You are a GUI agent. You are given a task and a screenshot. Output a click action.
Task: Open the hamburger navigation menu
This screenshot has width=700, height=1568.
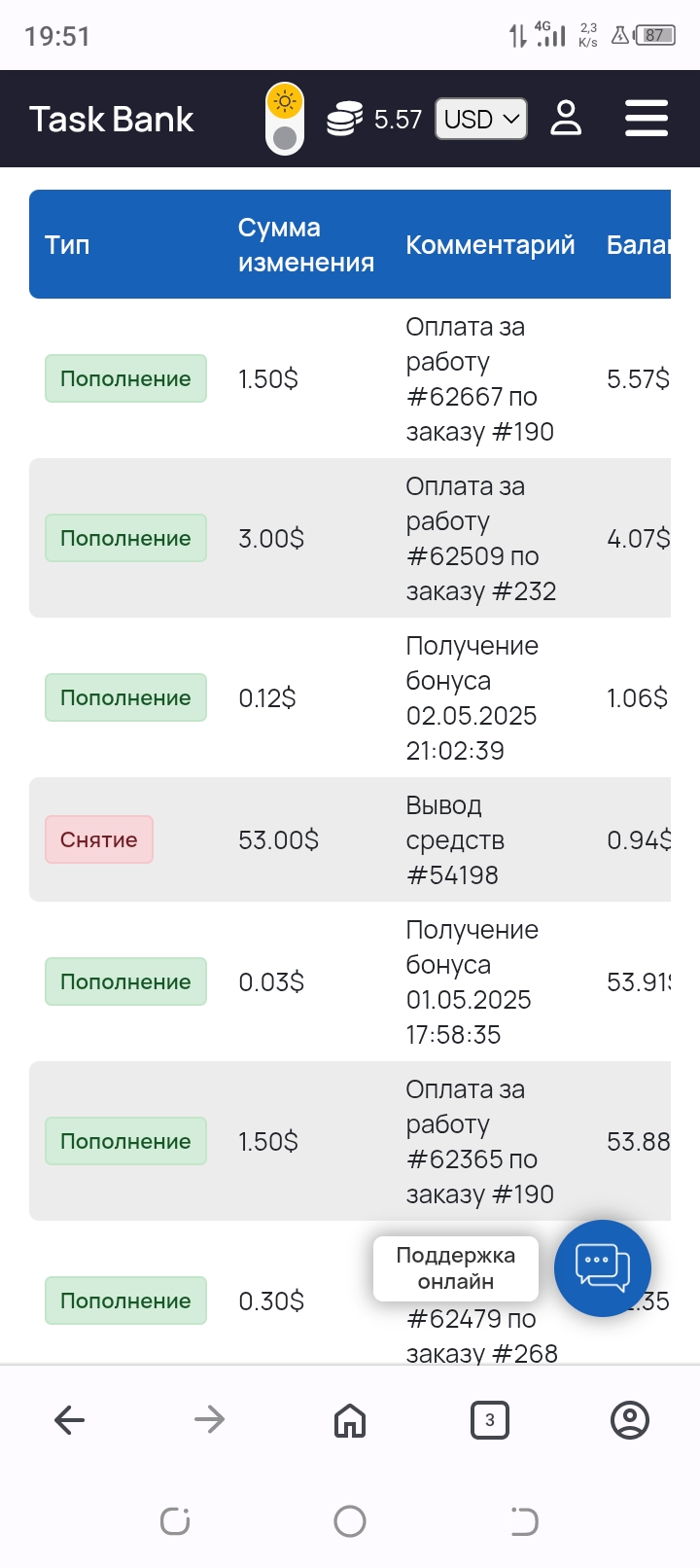point(646,119)
